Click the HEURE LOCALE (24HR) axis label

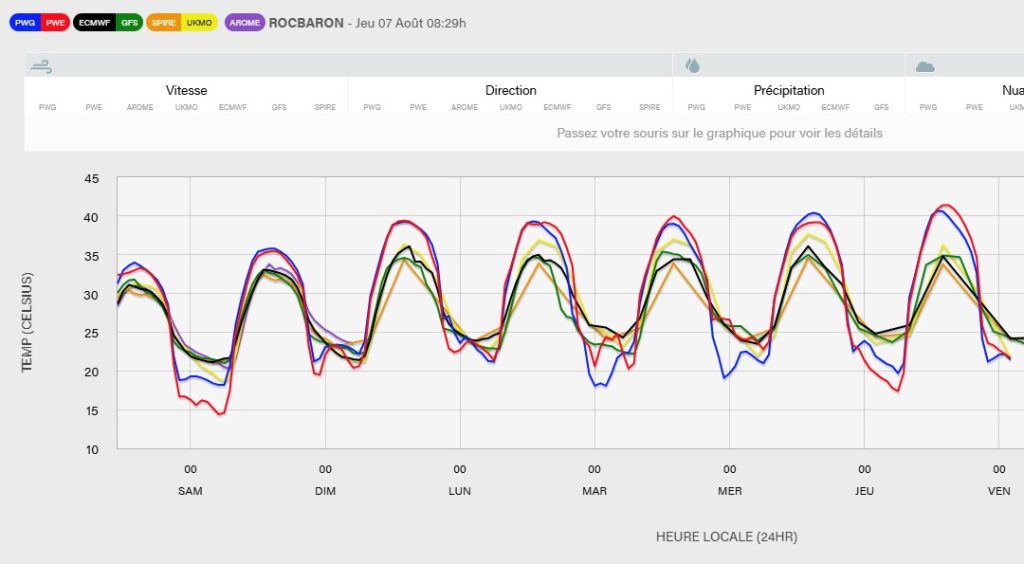pos(726,537)
